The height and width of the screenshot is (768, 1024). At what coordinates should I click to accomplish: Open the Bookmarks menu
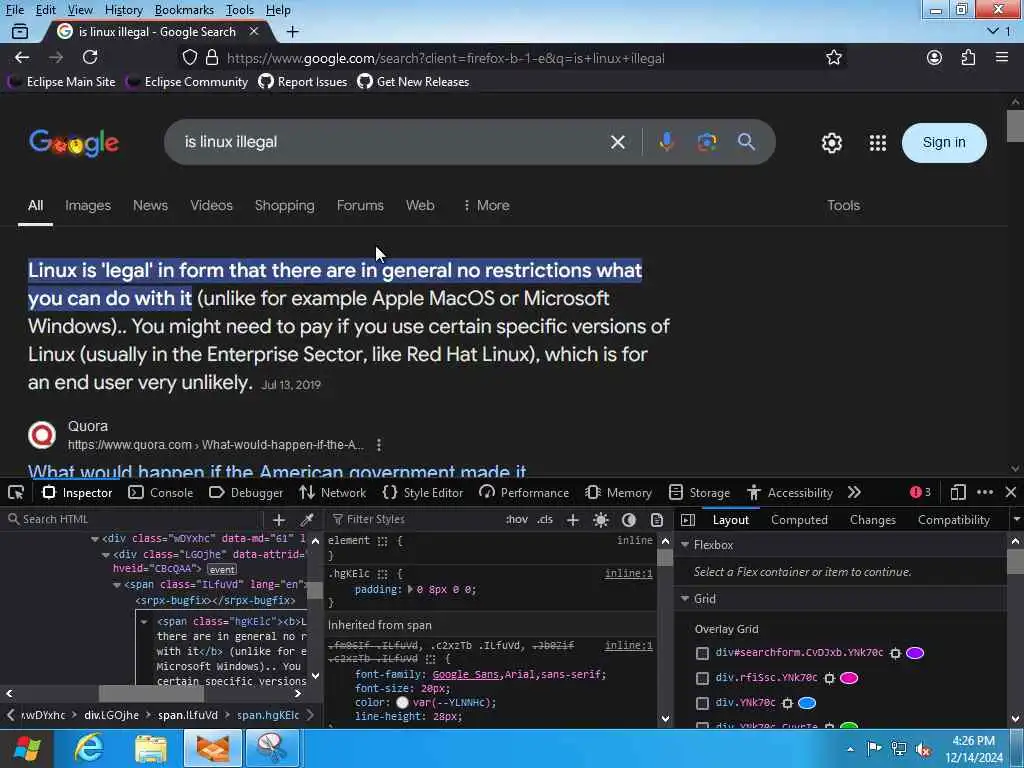[184, 10]
